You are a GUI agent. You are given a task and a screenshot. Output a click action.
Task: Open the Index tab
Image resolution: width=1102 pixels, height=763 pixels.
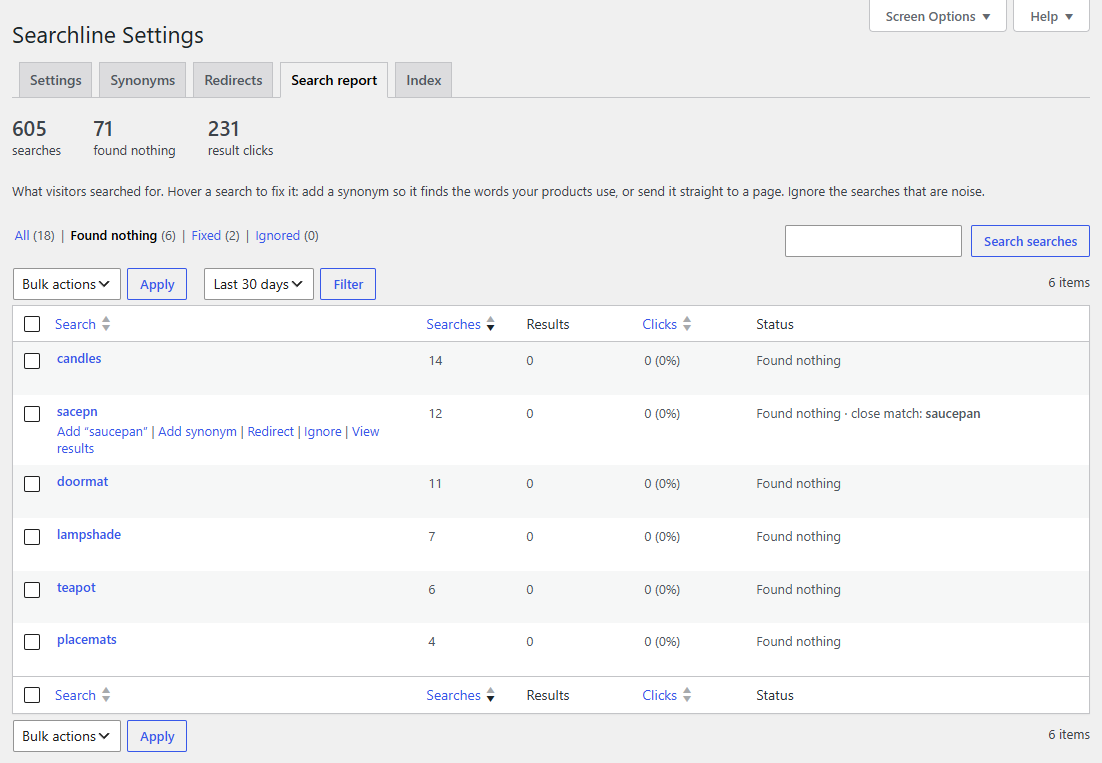click(424, 80)
